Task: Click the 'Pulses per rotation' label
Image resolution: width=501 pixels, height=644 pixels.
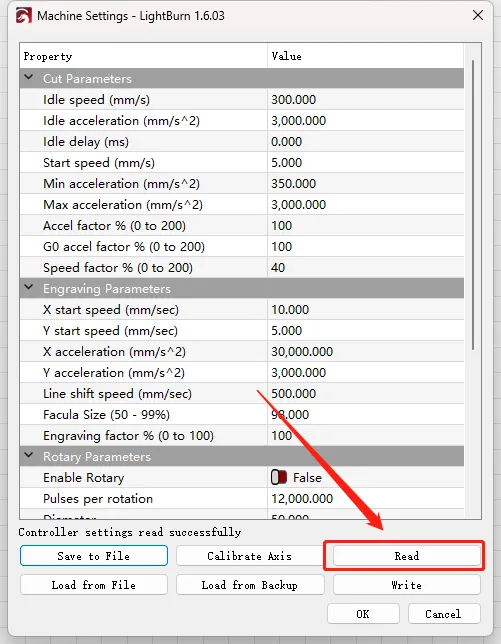Action: (x=98, y=499)
